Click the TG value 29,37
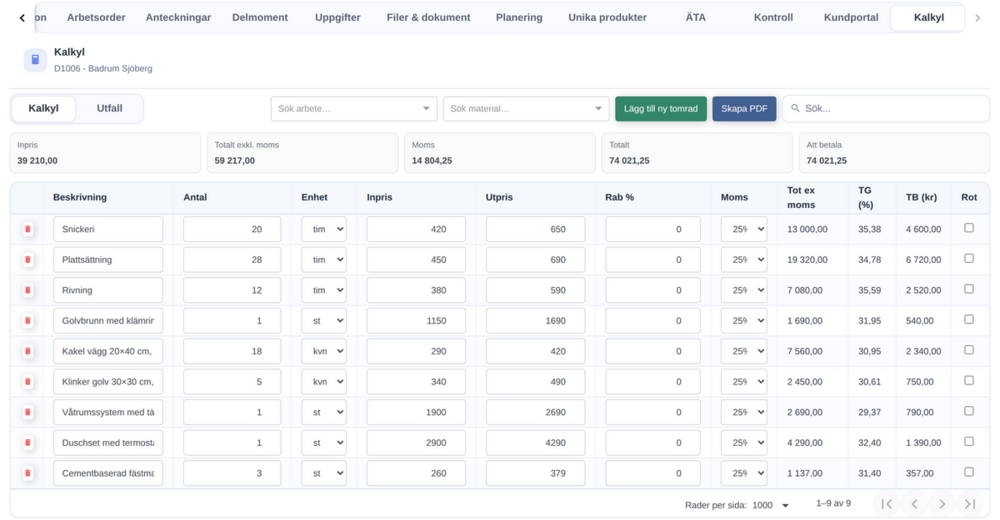 pos(870,412)
